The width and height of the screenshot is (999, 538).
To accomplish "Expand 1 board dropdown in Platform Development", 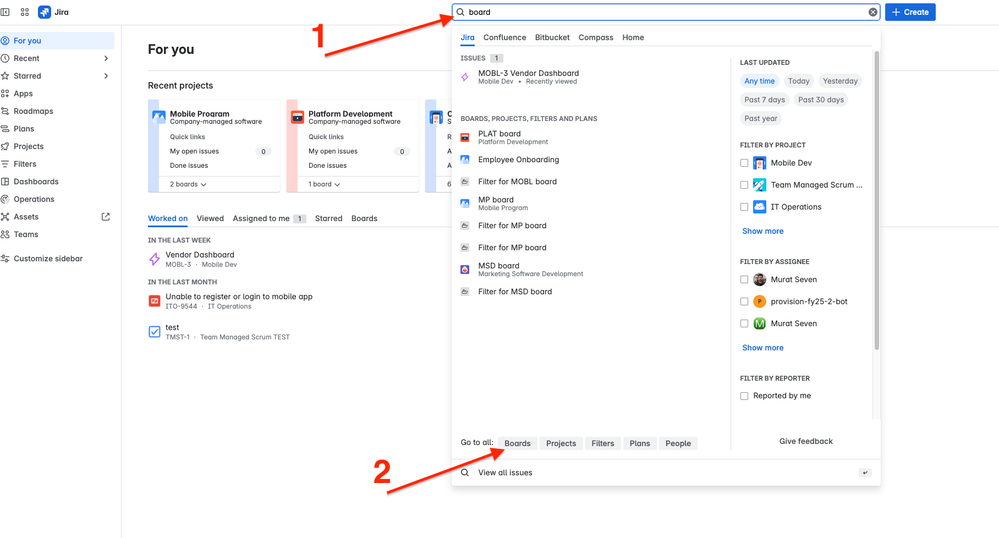I will 324,184.
